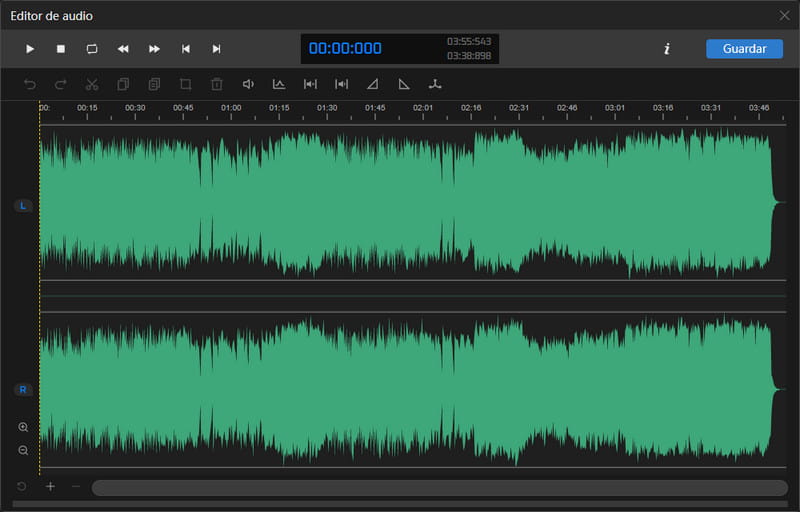
Task: Click the 03:46 mark on the ruler
Action: coord(759,108)
